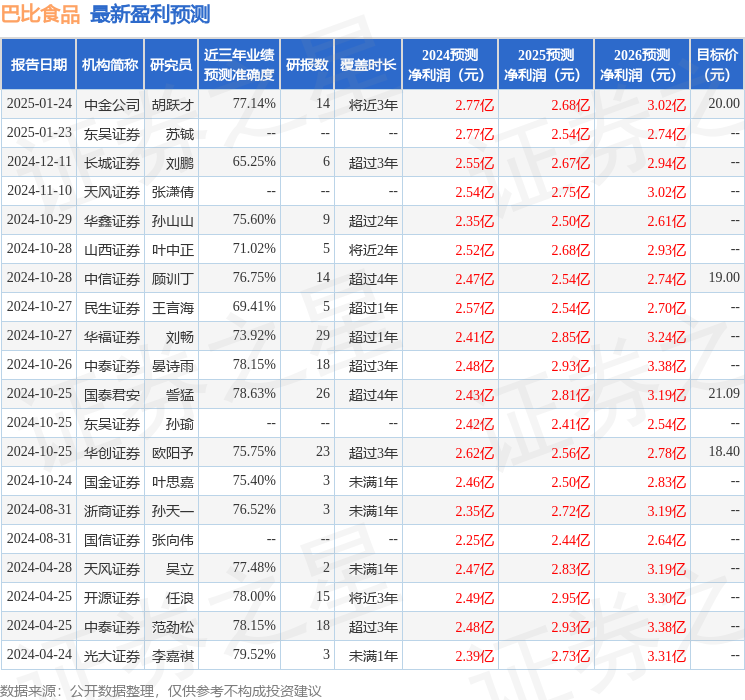The image size is (745, 700).
Task: Sort by the 报告日期 column header
Action: pyautogui.click(x=39, y=65)
